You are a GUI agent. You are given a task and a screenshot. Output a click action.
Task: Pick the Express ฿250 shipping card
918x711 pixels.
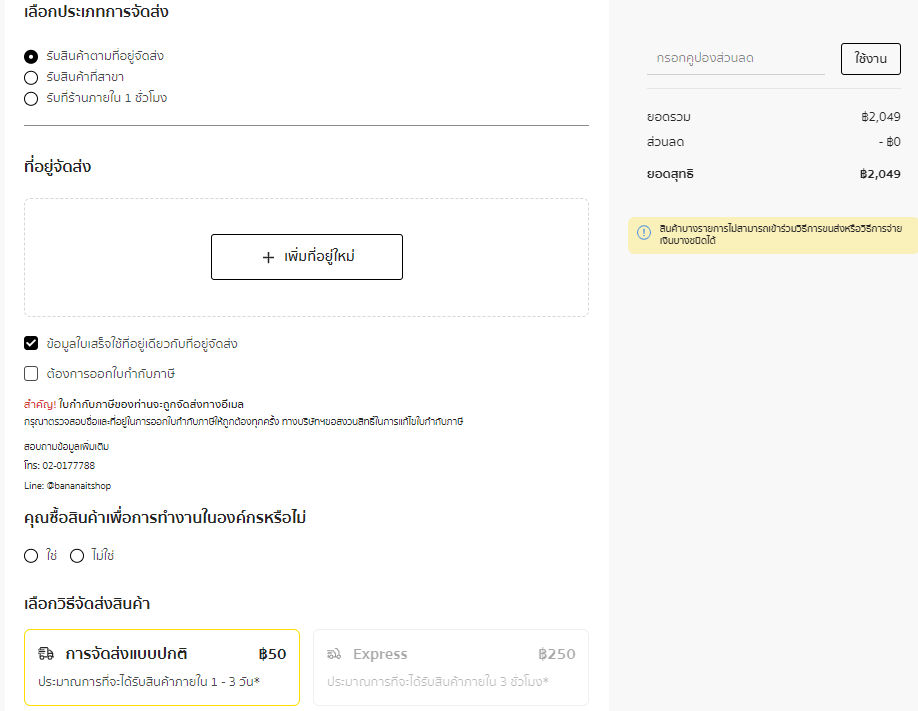(450, 667)
